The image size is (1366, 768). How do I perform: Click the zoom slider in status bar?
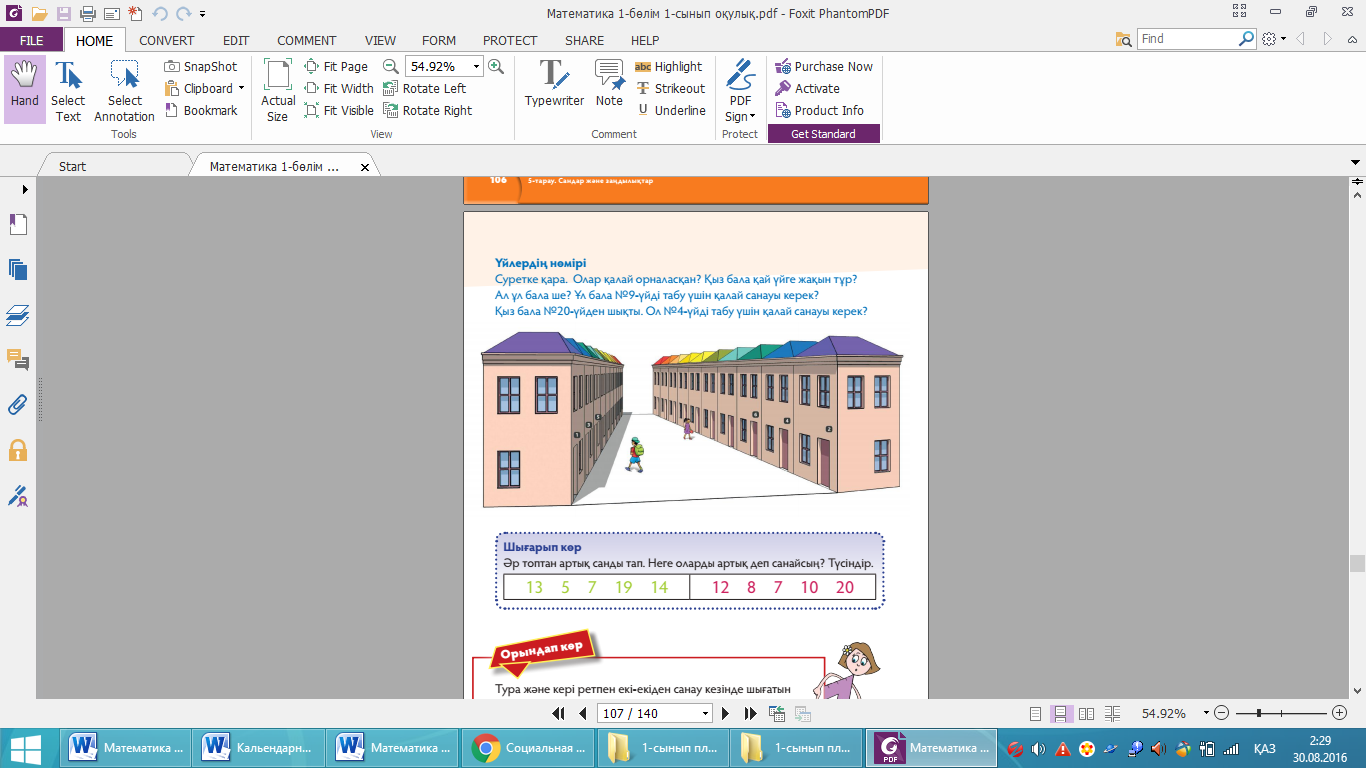point(1259,713)
